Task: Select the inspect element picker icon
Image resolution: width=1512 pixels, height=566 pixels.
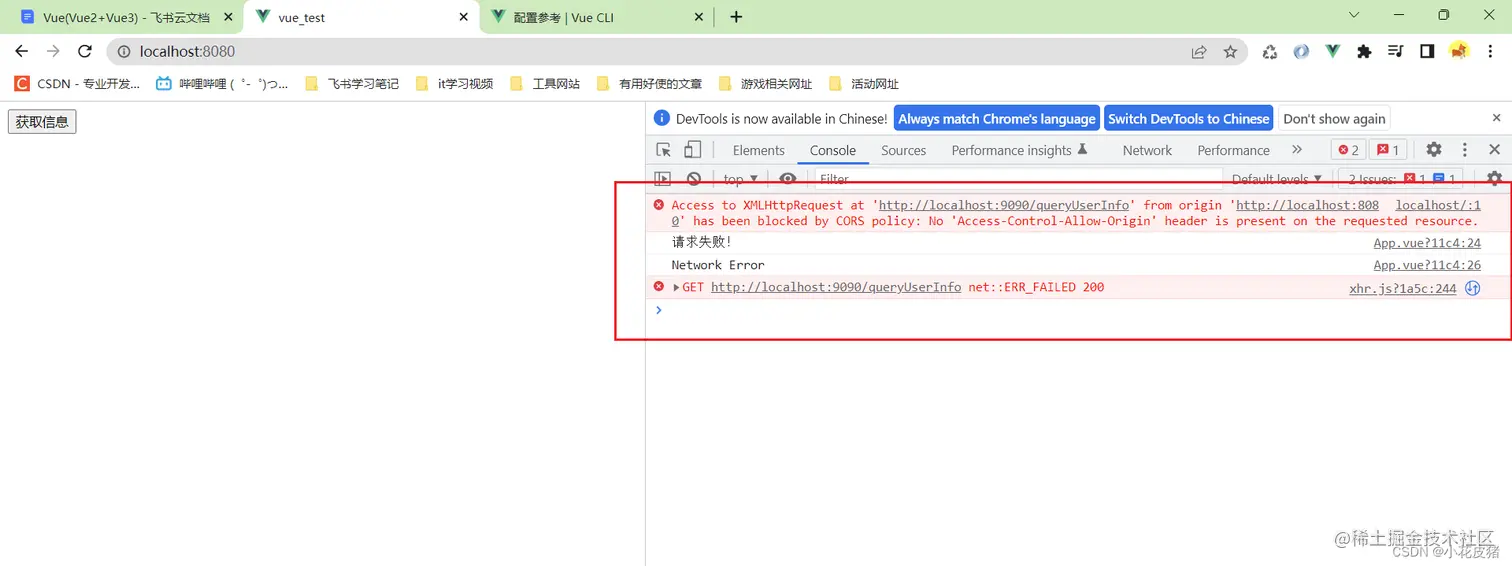Action: click(x=664, y=150)
